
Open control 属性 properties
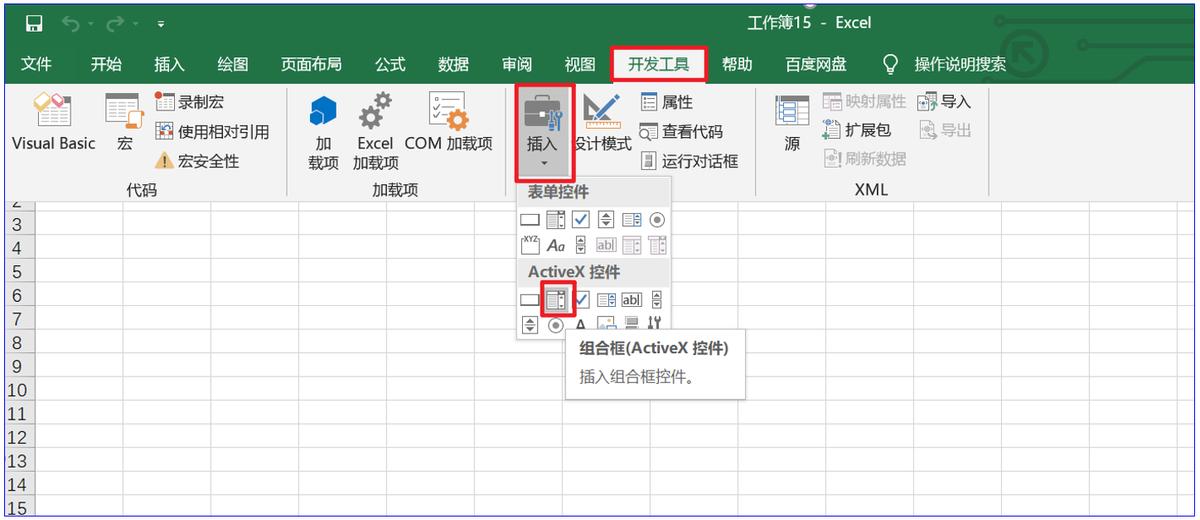(x=666, y=102)
